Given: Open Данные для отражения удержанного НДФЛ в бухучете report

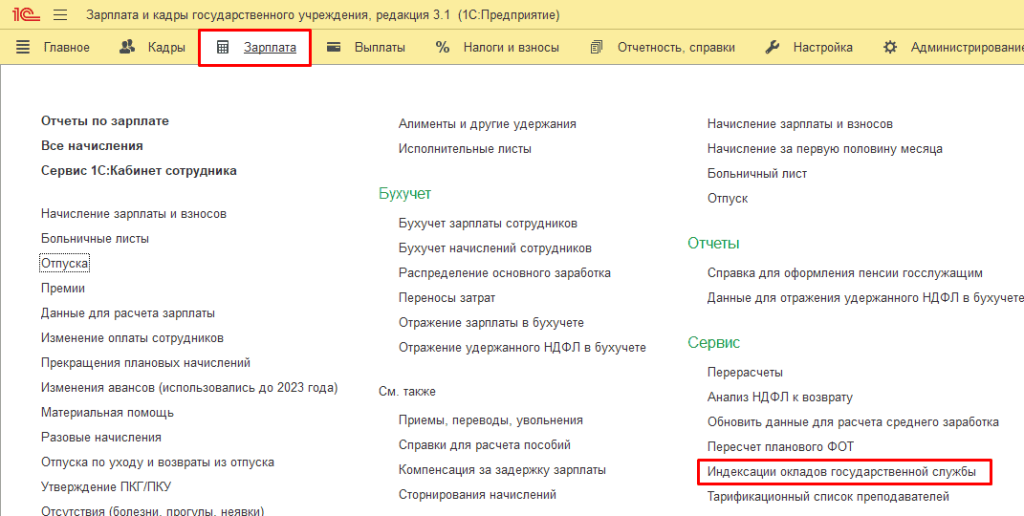Looking at the screenshot, I should click(865, 297).
